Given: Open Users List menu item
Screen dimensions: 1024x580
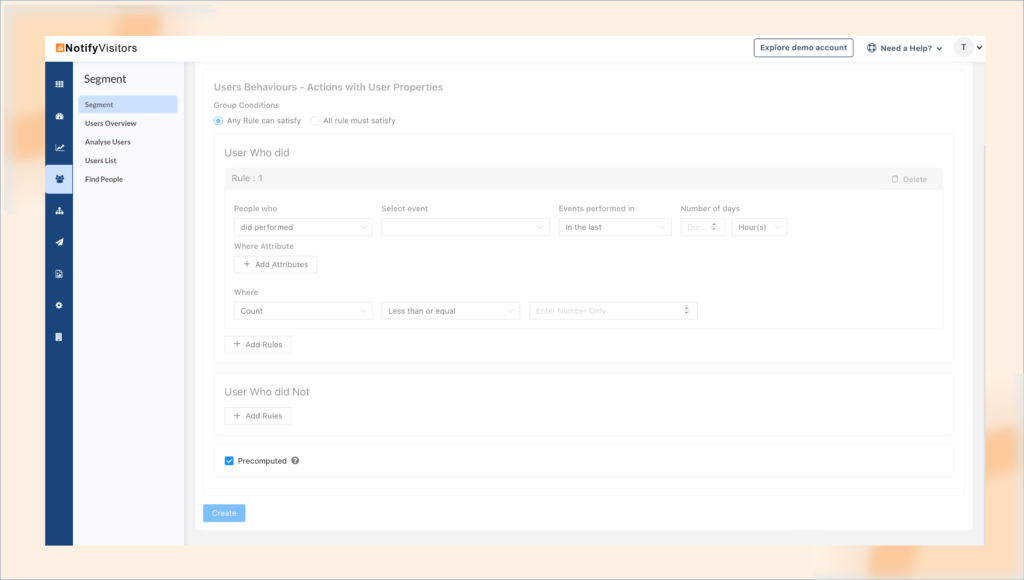Looking at the screenshot, I should point(101,161).
